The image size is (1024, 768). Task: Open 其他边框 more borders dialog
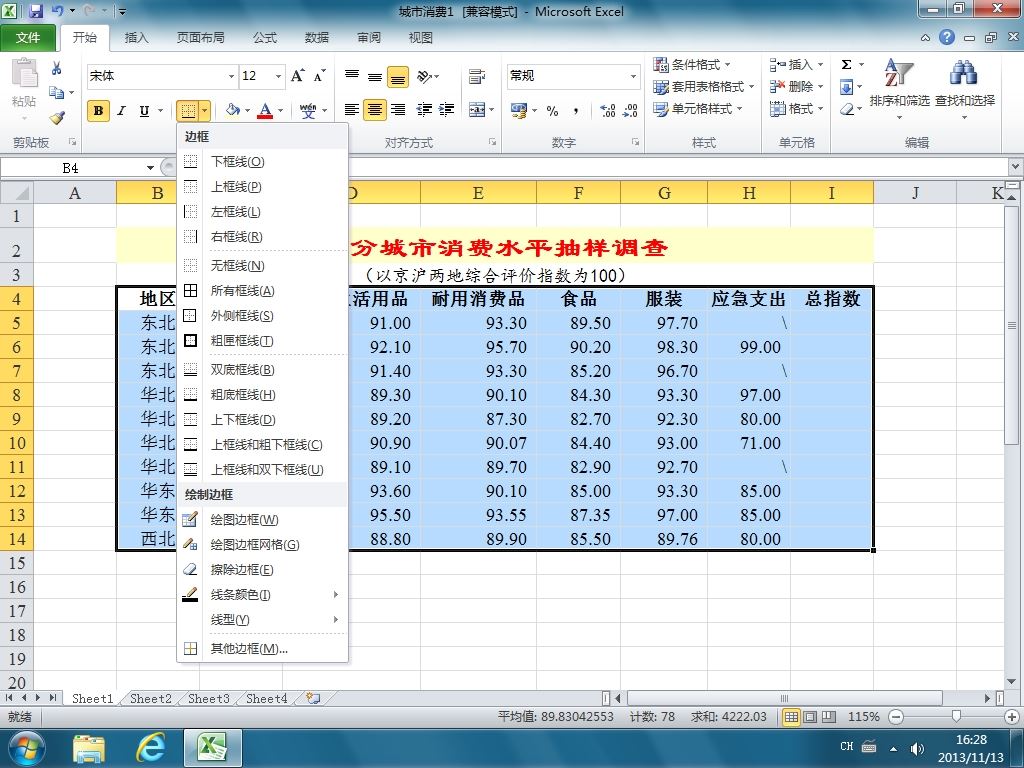[x=262, y=648]
